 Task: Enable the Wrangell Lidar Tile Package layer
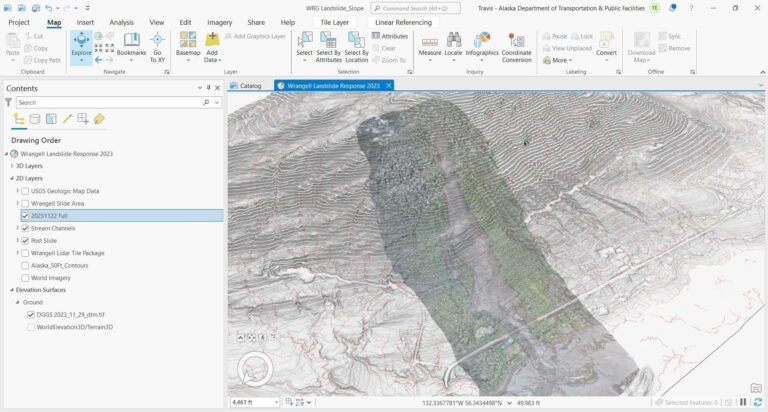click(x=25, y=253)
